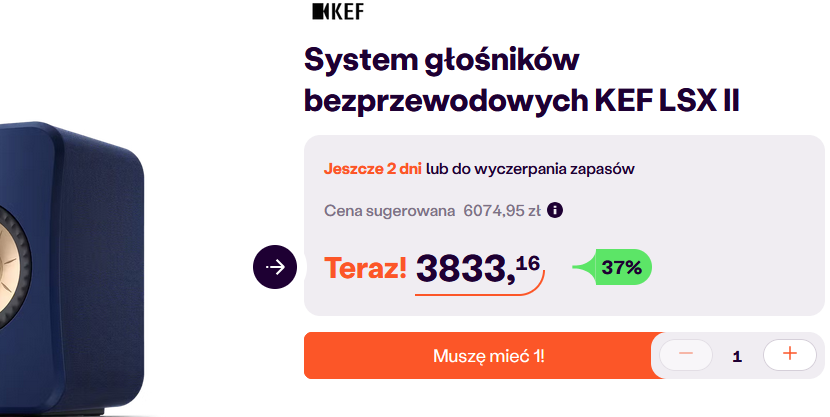Click the superscript 16 grosze of the price
The height and width of the screenshot is (417, 830).
tap(528, 262)
